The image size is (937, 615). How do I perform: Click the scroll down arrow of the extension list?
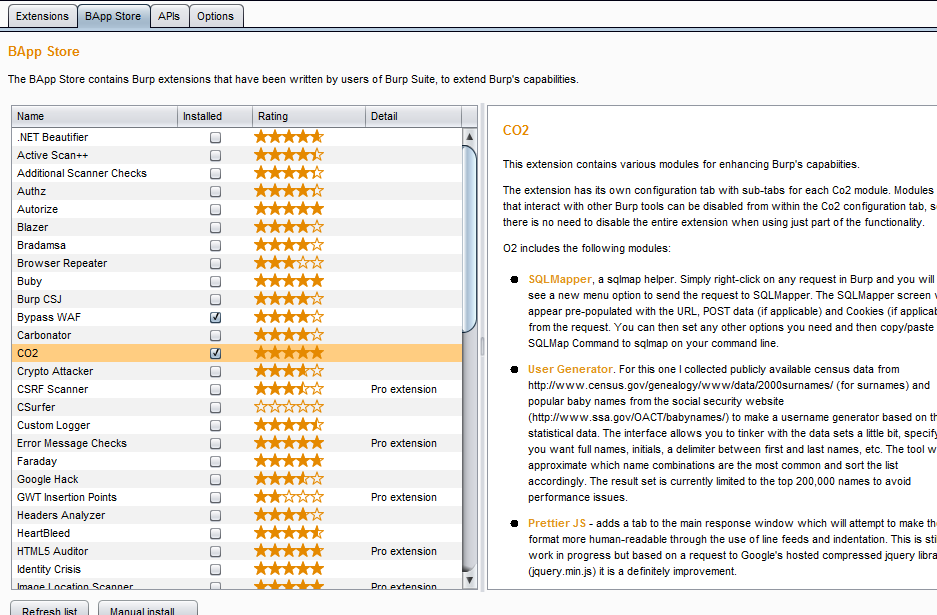[470, 580]
